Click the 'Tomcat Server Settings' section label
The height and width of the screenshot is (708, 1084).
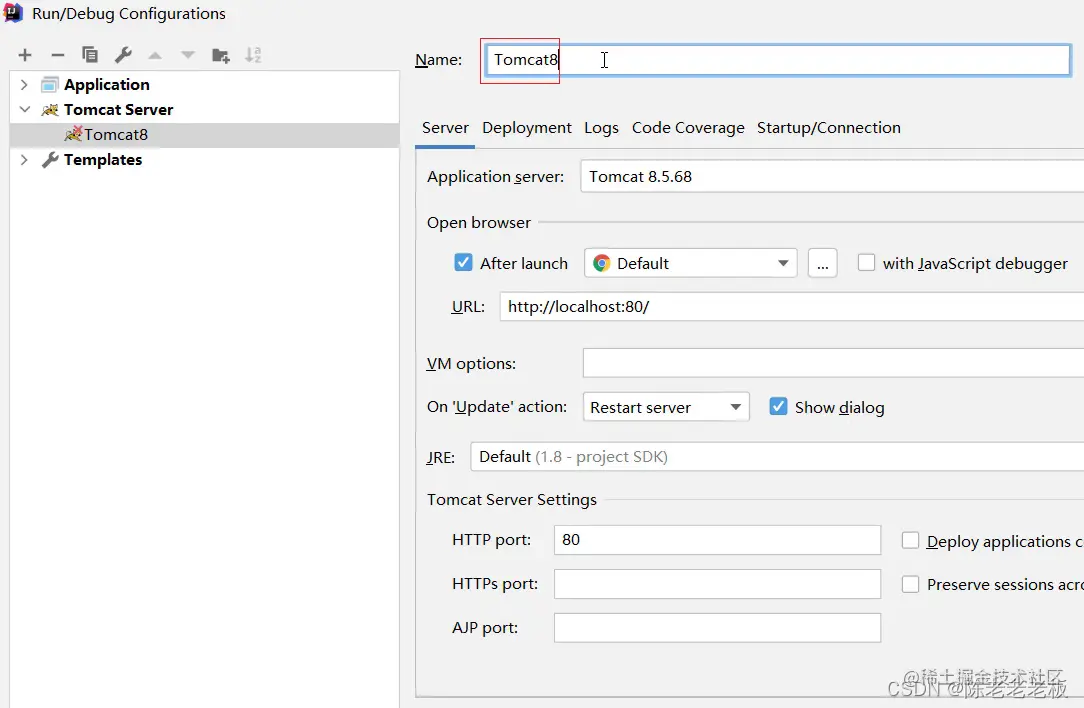[x=512, y=500]
